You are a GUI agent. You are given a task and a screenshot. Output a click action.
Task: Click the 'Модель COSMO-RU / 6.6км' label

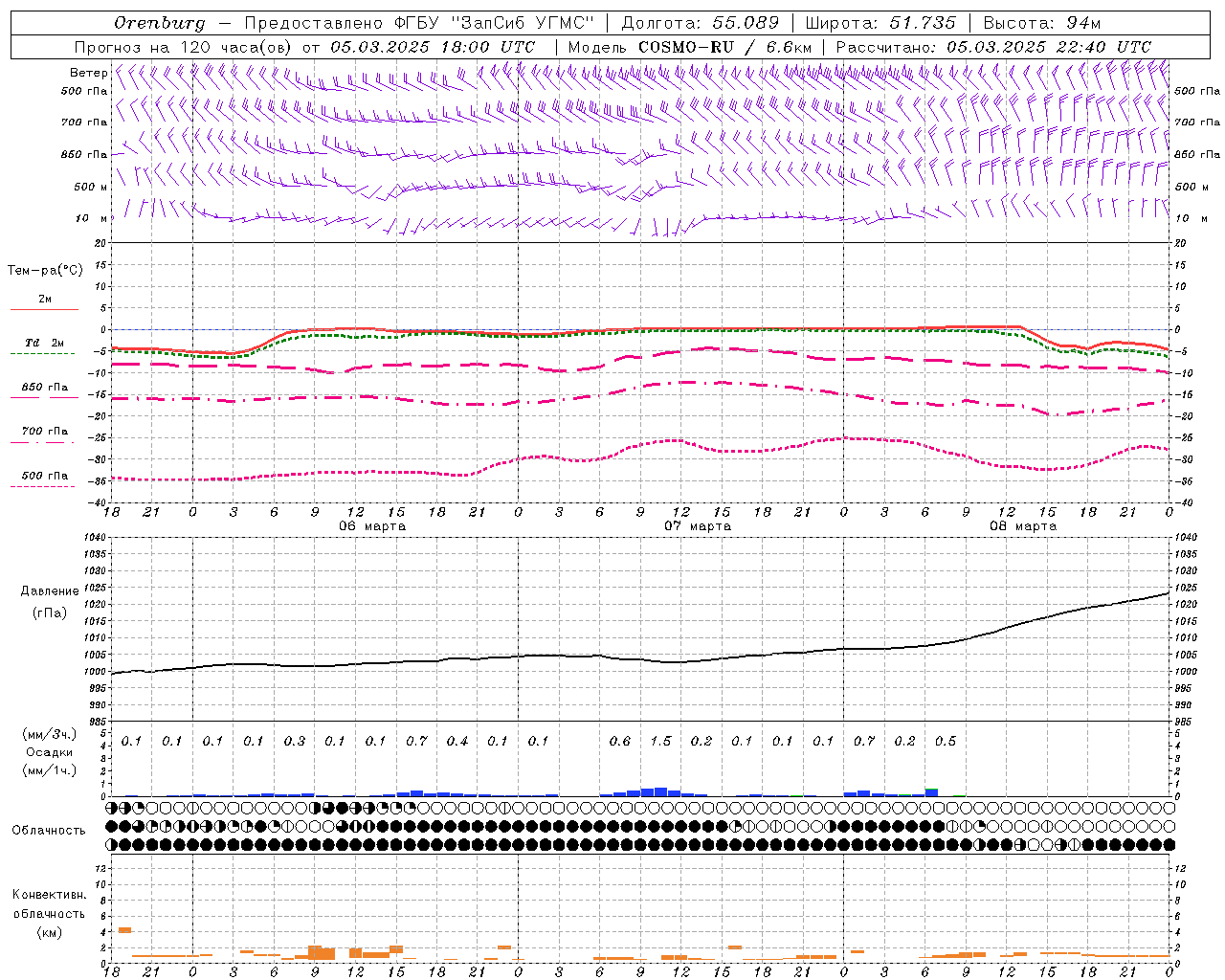pyautogui.click(x=689, y=47)
